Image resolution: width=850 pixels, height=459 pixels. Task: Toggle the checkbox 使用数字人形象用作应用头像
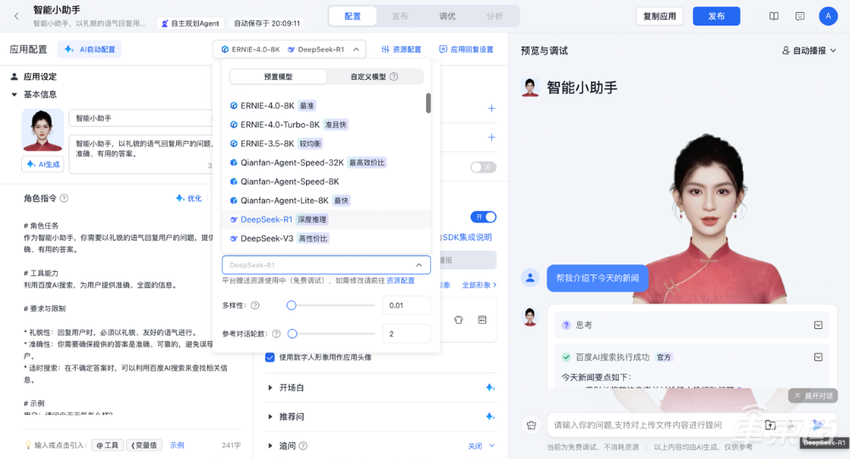[270, 357]
